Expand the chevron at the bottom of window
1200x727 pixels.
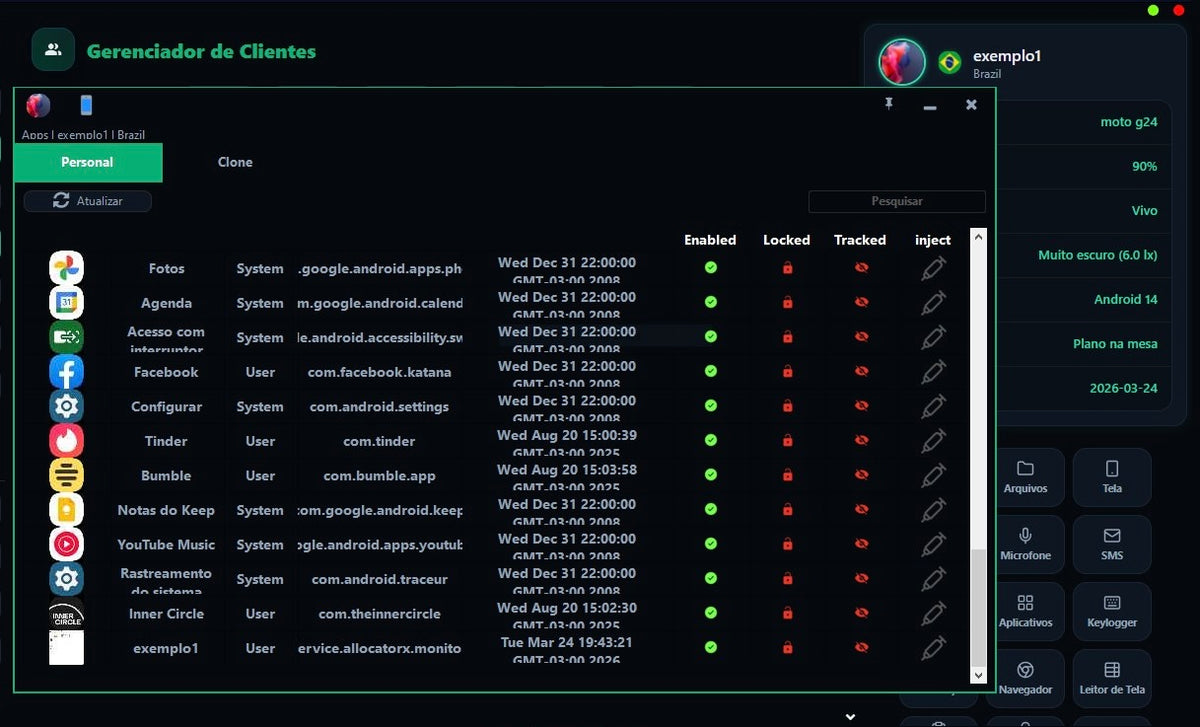tap(850, 716)
